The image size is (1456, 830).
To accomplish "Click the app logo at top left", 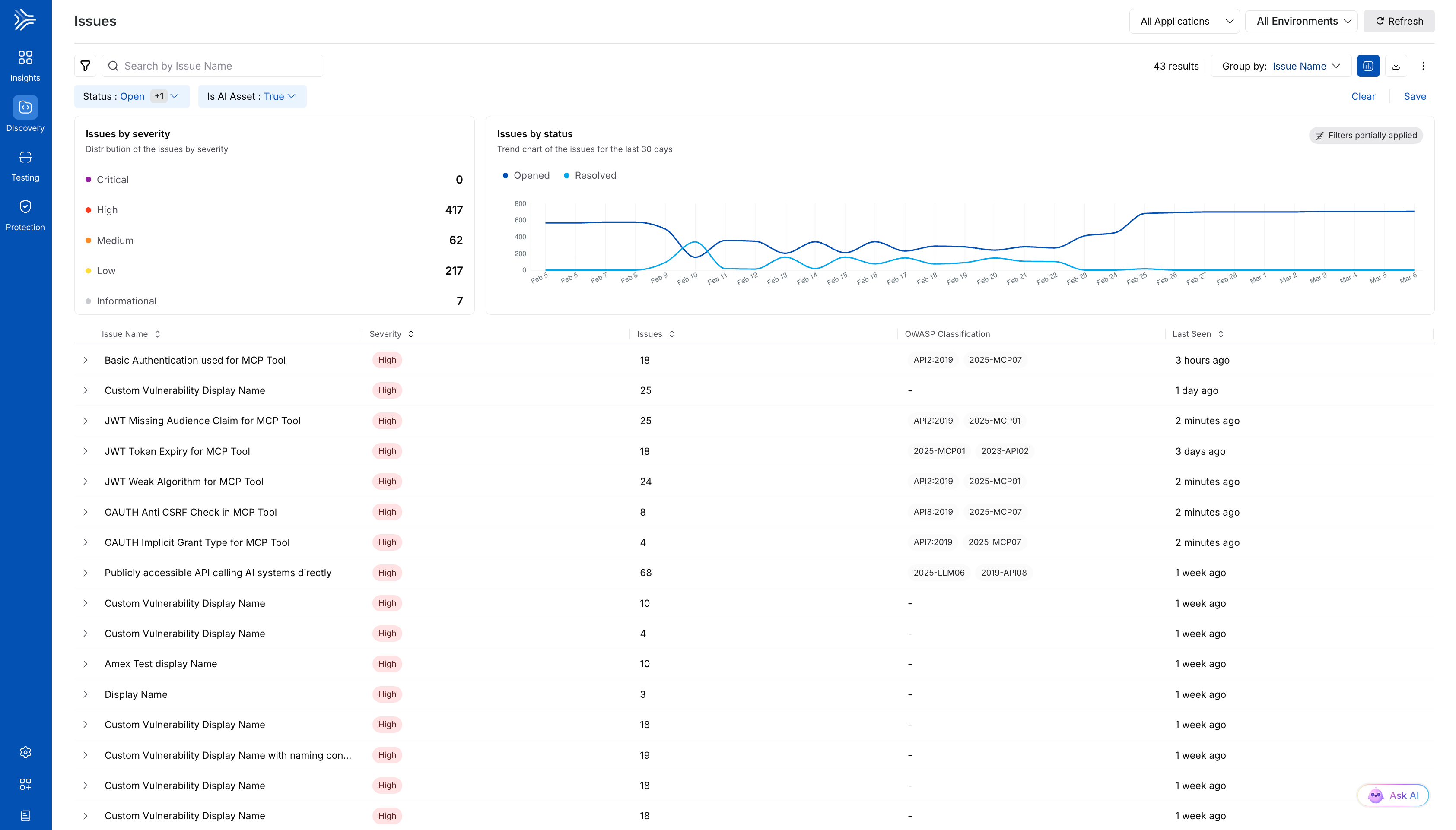I will pos(25,20).
